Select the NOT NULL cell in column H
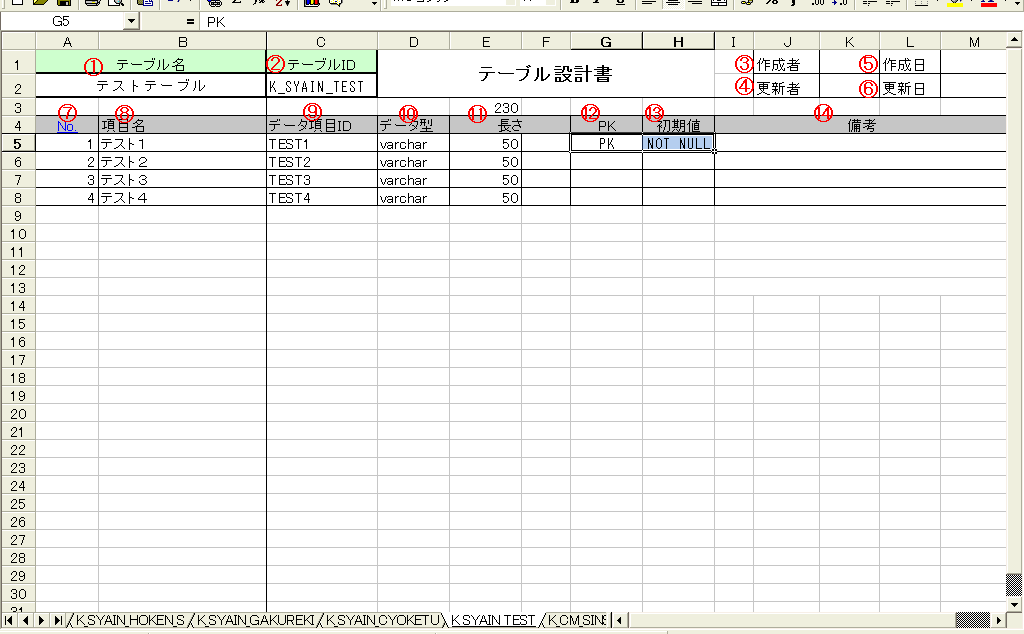The height and width of the screenshot is (634, 1024). [678, 144]
